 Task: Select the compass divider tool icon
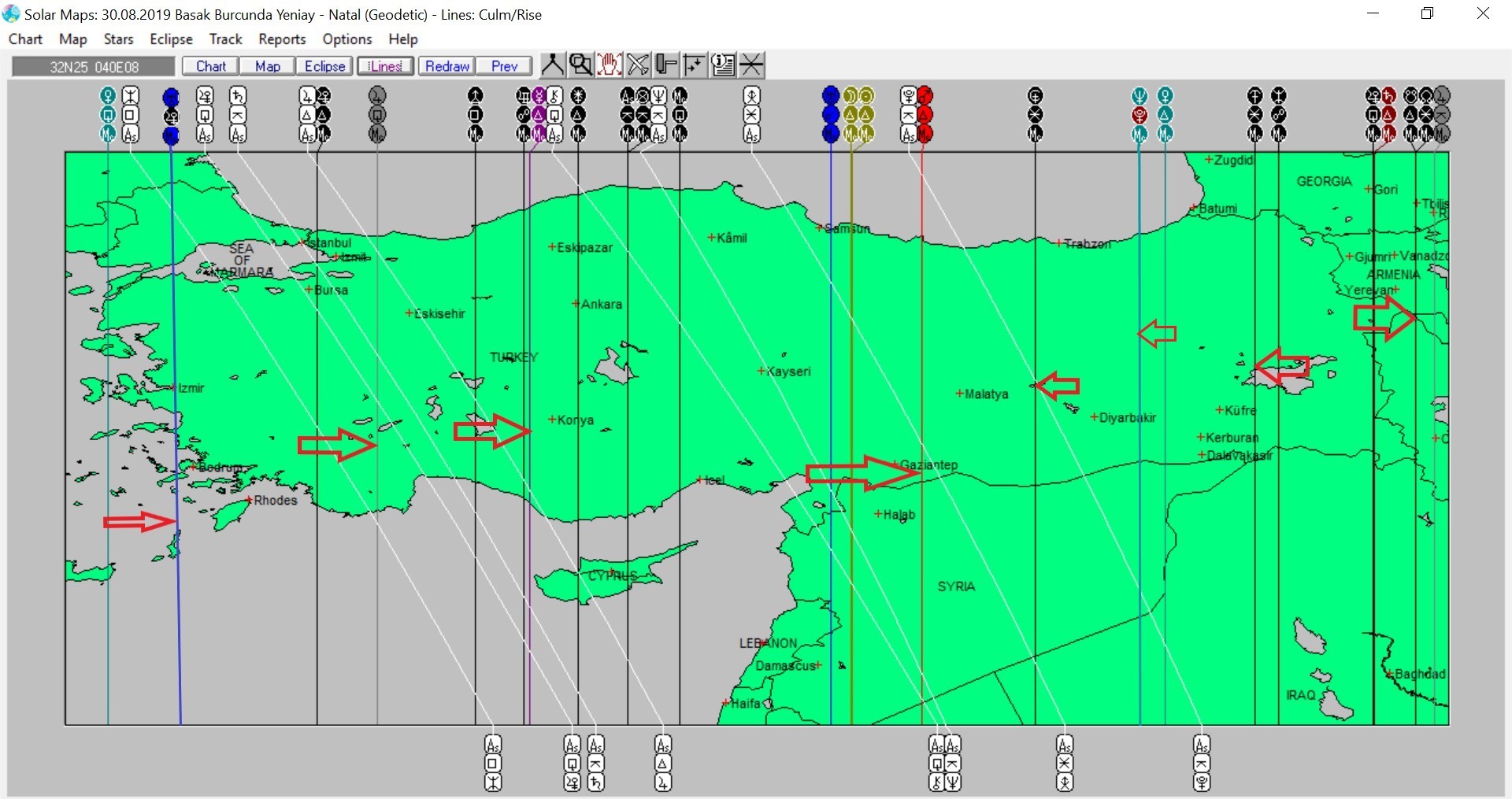tap(552, 65)
